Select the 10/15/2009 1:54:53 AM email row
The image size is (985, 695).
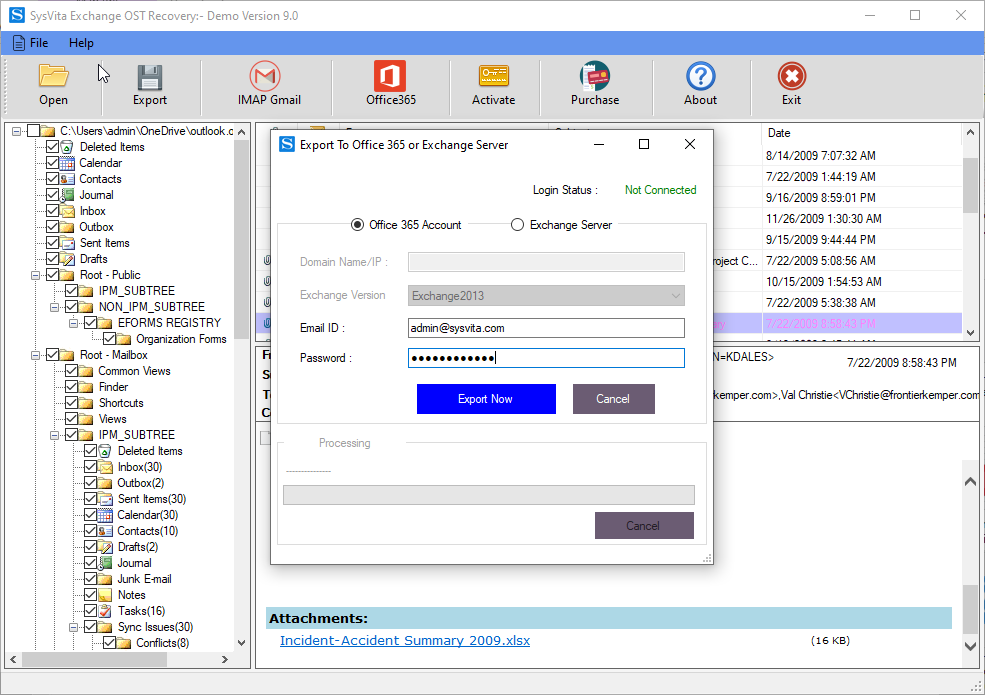click(823, 282)
